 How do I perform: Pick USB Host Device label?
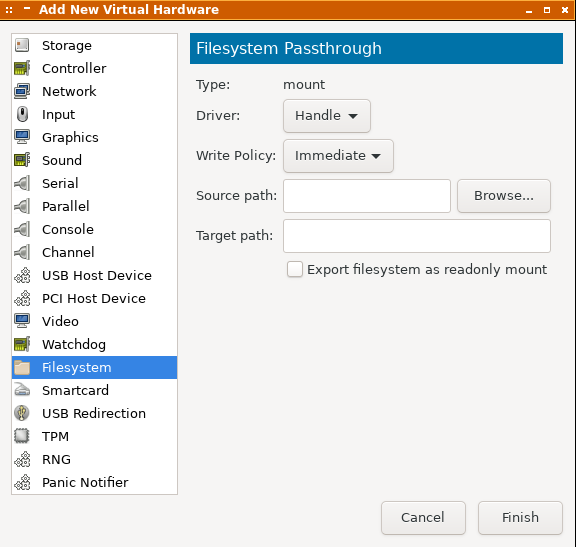tap(97, 275)
